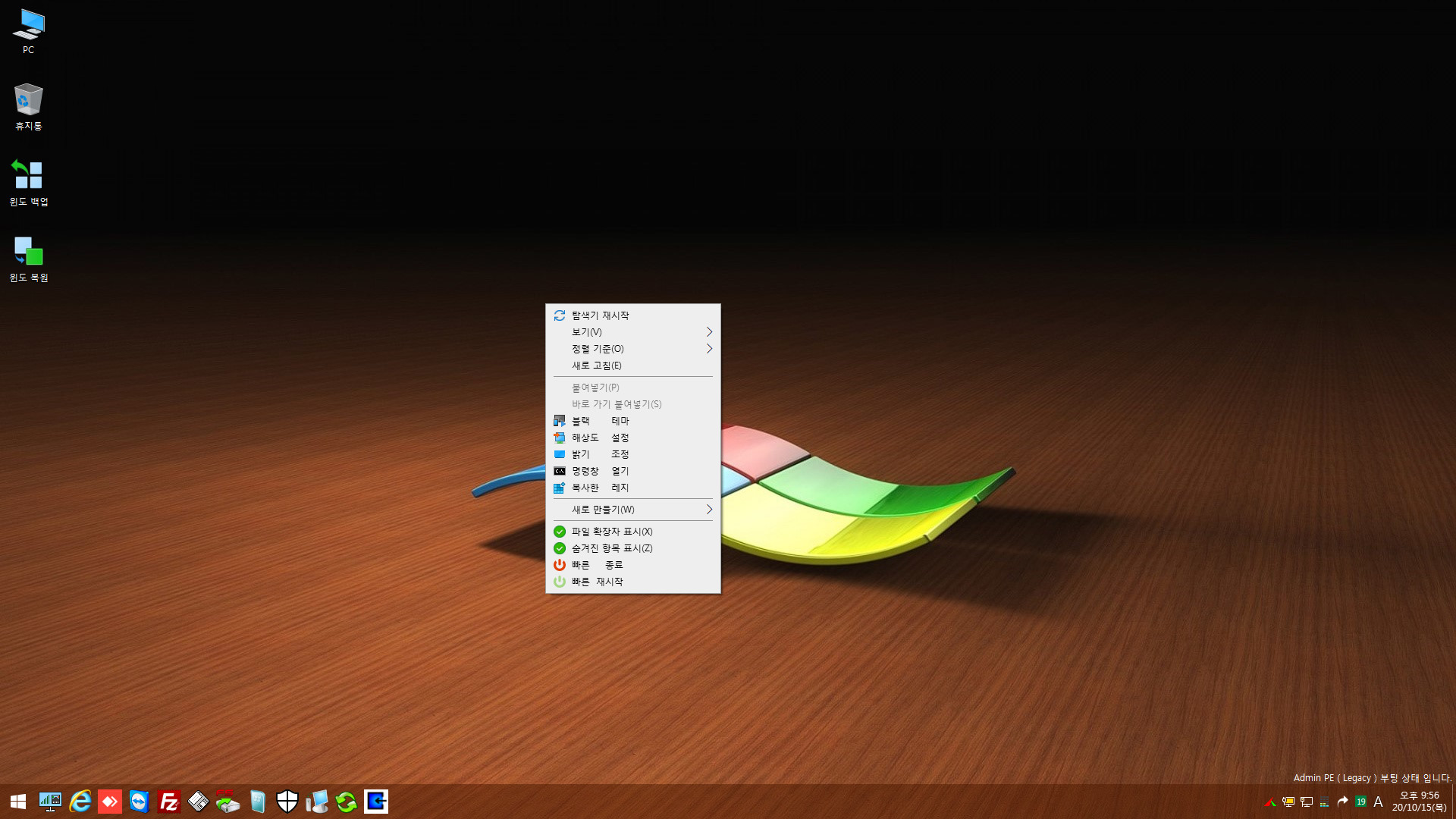Viewport: 1456px width, 819px height.
Task: Open the black-white shield security icon
Action: [x=287, y=802]
